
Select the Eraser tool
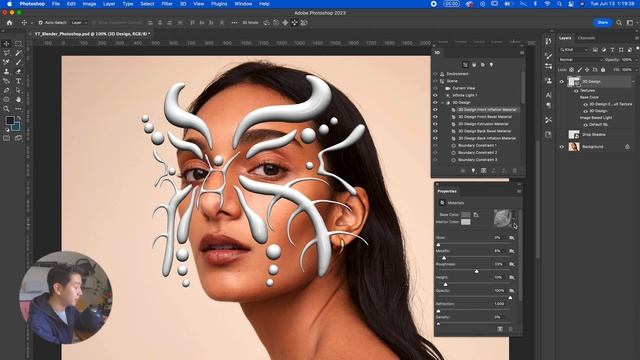click(x=18, y=72)
